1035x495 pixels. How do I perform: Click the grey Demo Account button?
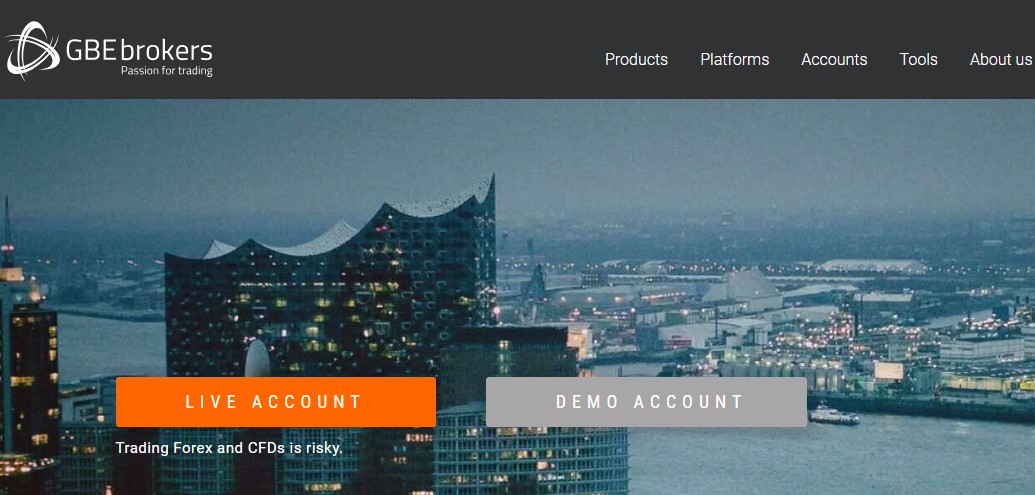[x=646, y=402]
